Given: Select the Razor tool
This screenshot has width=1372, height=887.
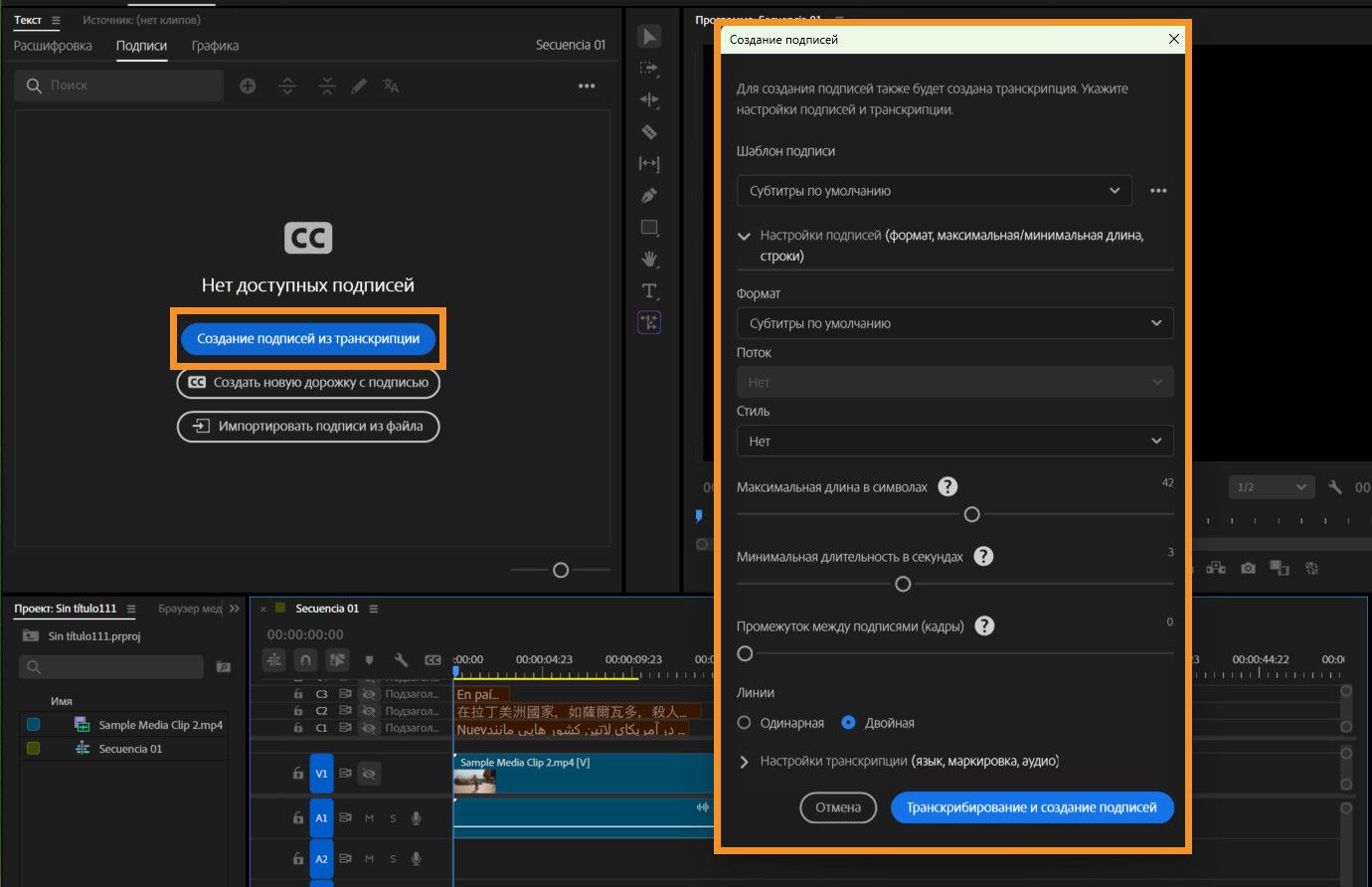Looking at the screenshot, I should [649, 132].
